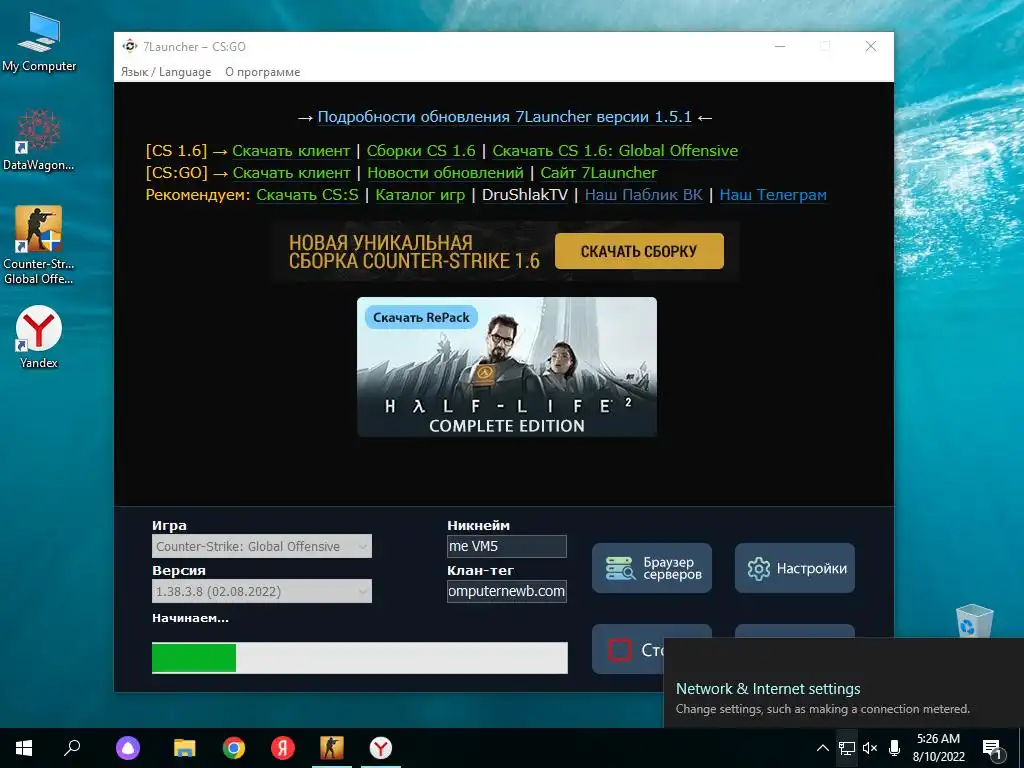Open the DataWagon desktop shortcut
This screenshot has width=1024, height=768.
39,138
